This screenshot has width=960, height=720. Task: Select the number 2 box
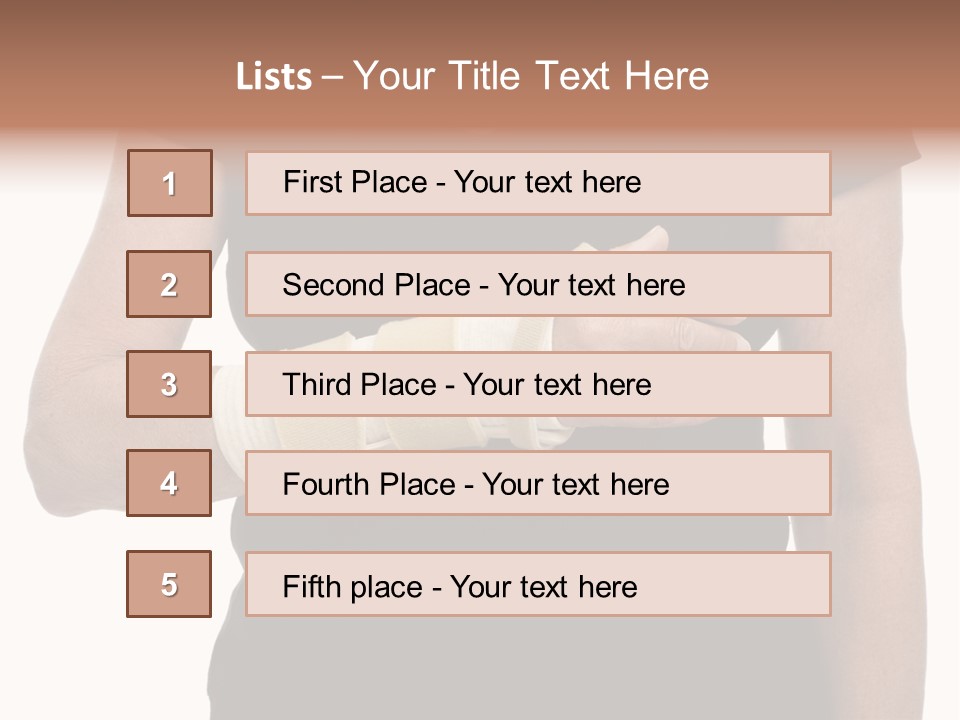click(x=169, y=284)
